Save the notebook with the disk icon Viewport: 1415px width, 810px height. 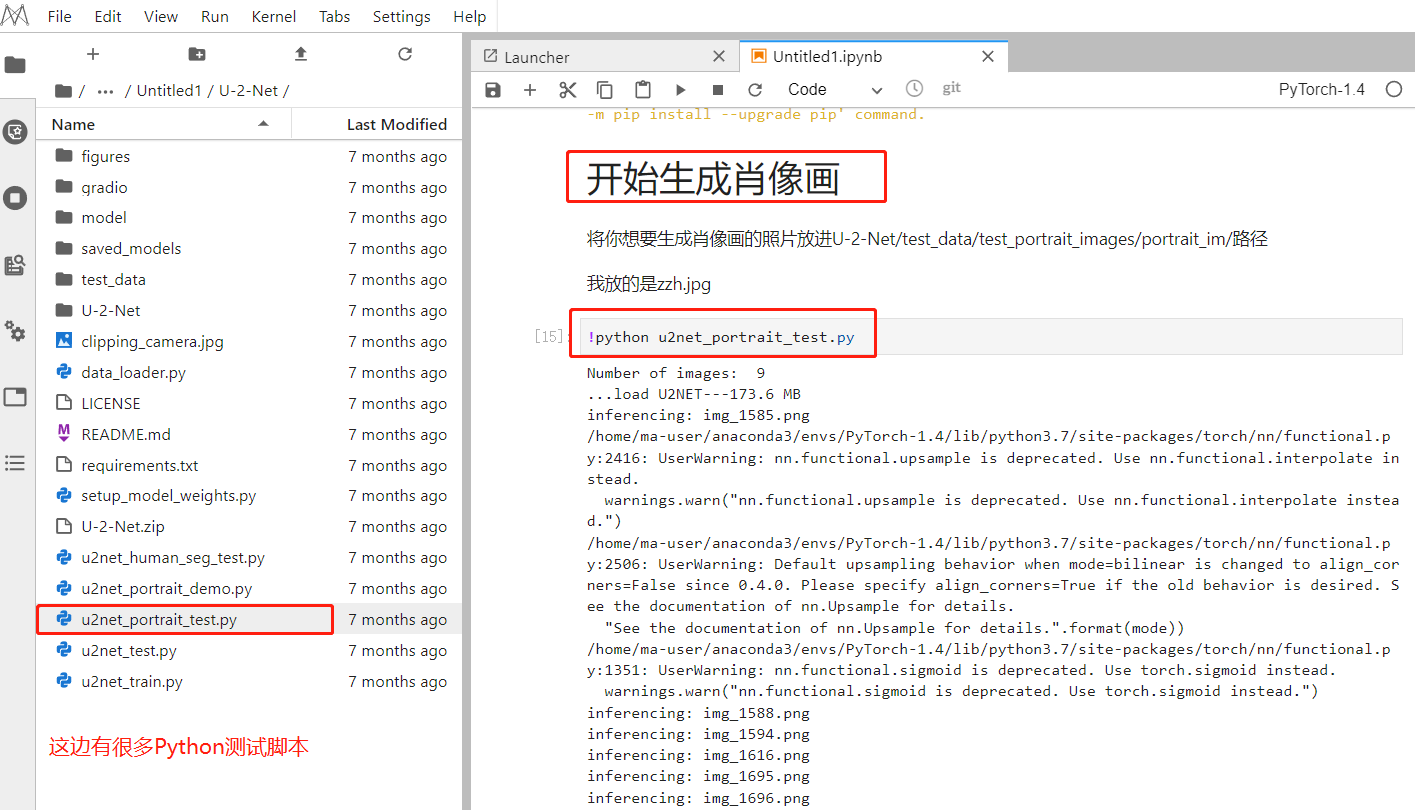(493, 90)
